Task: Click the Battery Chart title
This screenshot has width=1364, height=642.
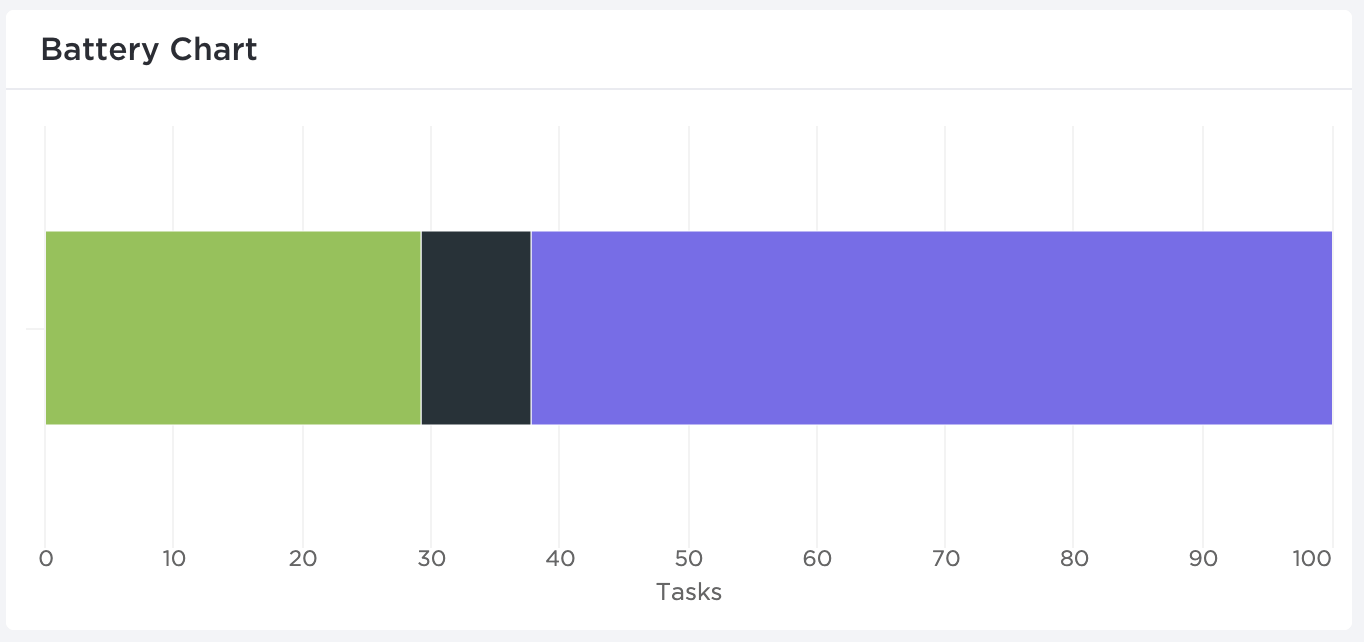Action: click(149, 49)
